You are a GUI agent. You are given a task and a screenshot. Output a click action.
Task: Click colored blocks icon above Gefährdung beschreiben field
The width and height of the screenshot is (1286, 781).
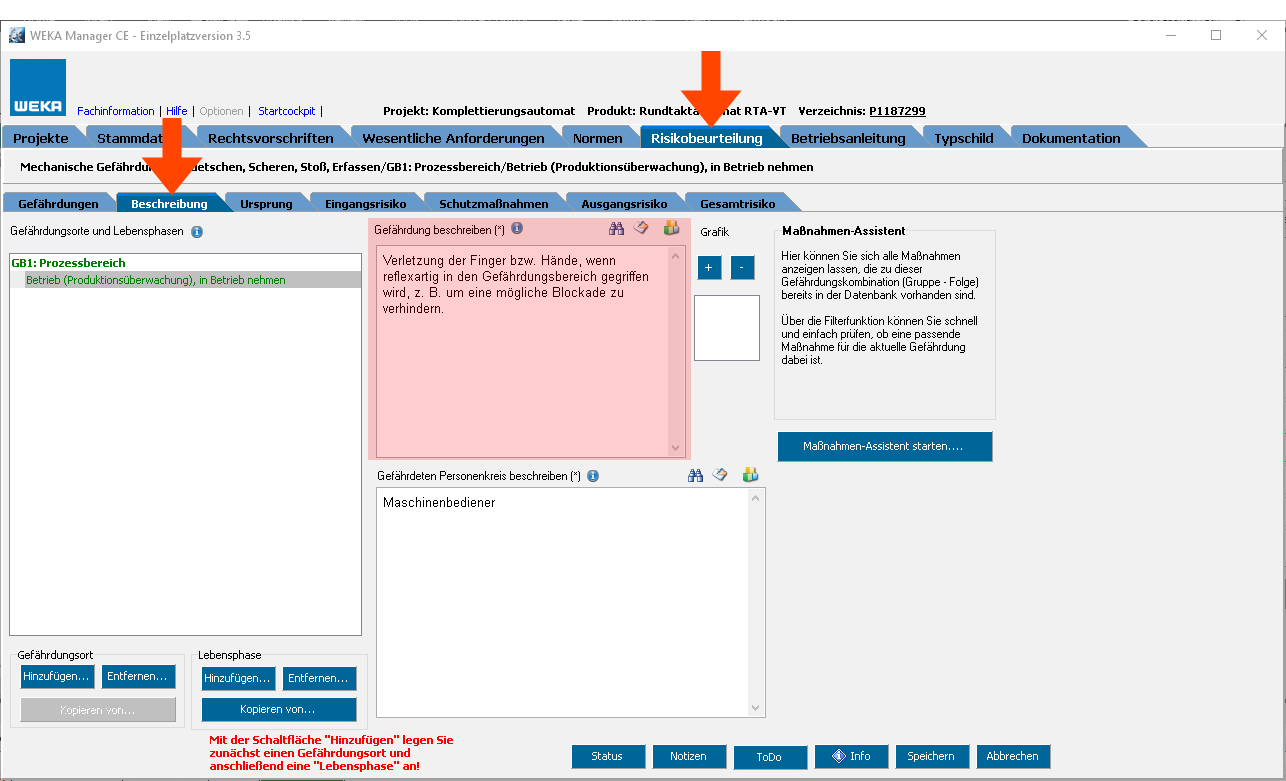coord(671,229)
